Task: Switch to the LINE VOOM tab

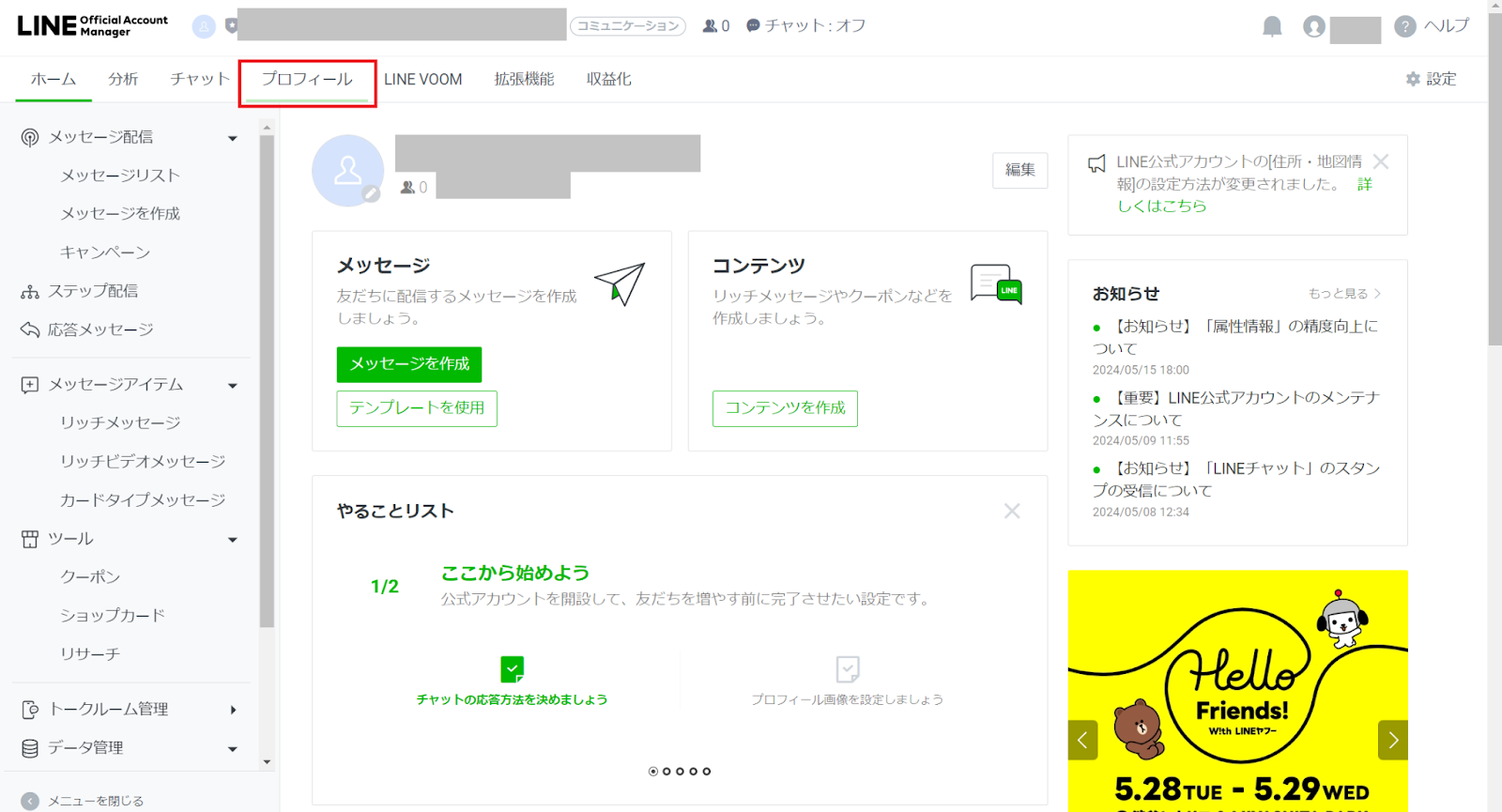Action: click(x=423, y=80)
